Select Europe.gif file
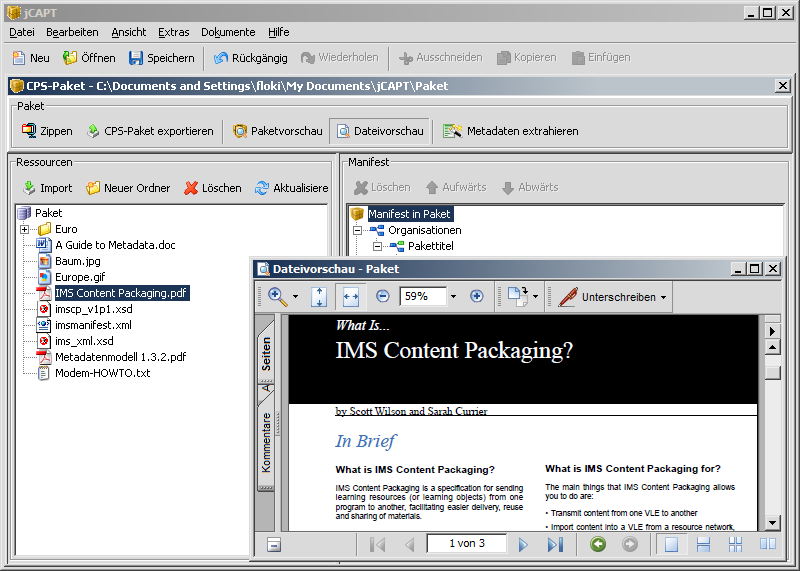Image resolution: width=800 pixels, height=571 pixels. (80, 277)
